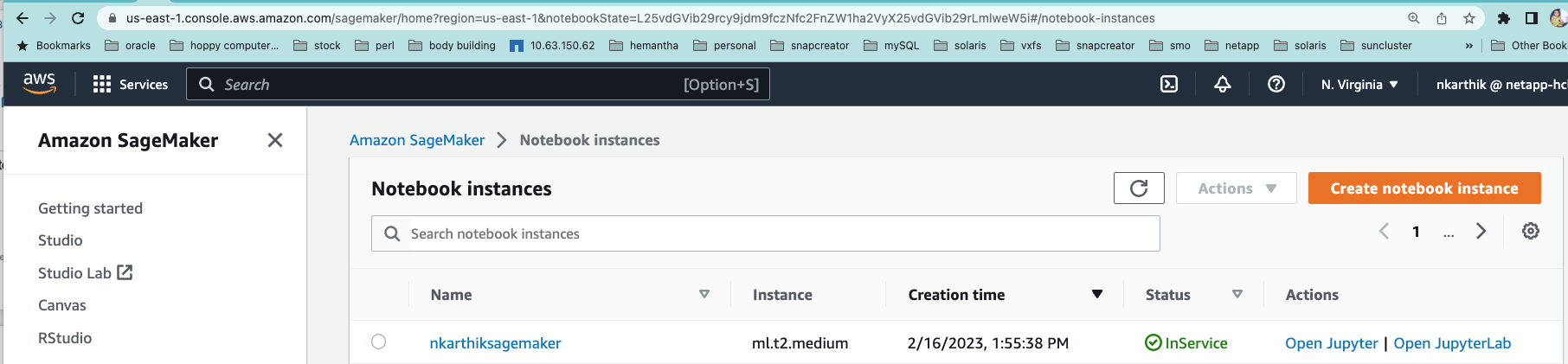Sort by Creation time column arrow
This screenshot has width=1568, height=364.
tap(1097, 295)
